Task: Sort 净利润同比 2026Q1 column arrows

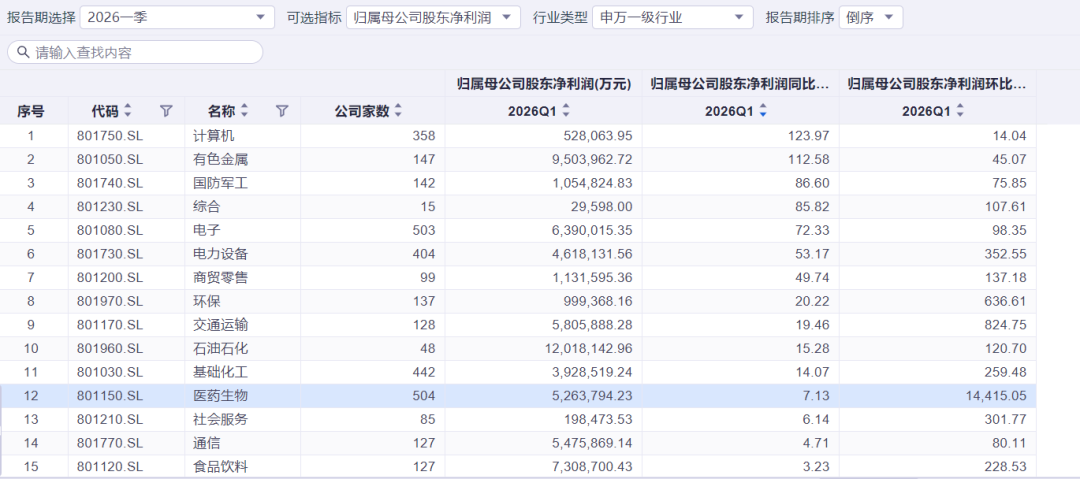Action: pyautogui.click(x=762, y=111)
